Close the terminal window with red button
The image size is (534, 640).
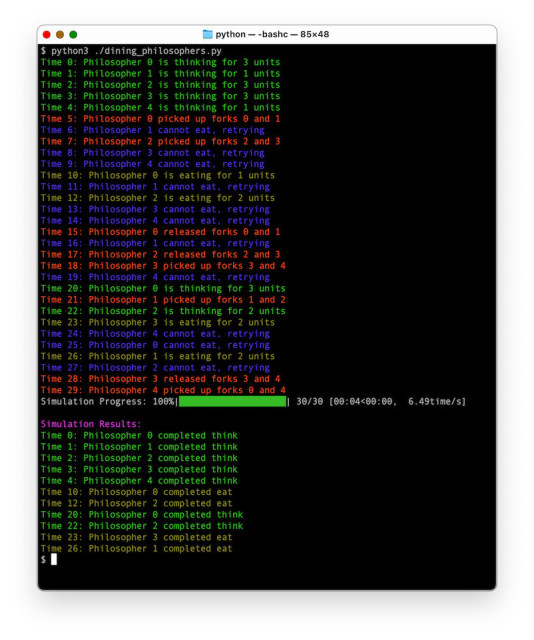coord(47,35)
